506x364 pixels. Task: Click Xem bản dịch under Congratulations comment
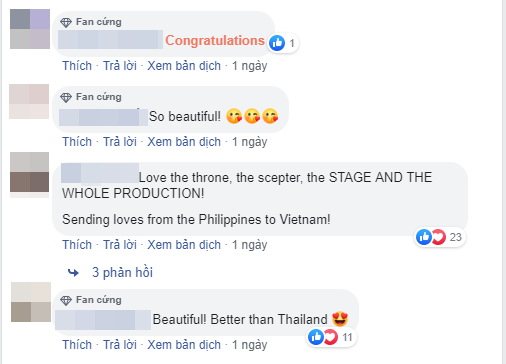pos(184,66)
